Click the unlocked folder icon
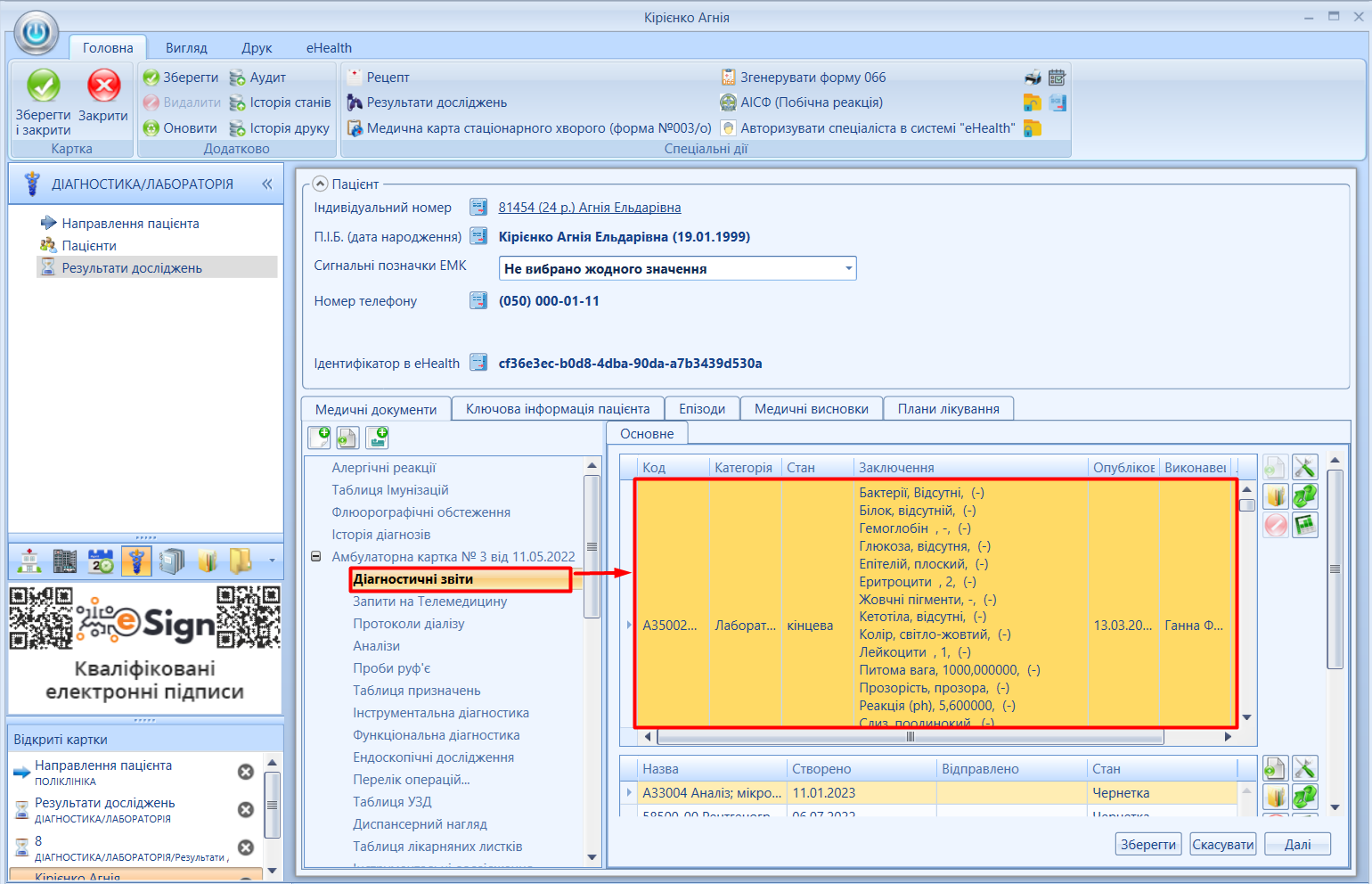Viewport: 1372px width, 884px height. click(1033, 102)
